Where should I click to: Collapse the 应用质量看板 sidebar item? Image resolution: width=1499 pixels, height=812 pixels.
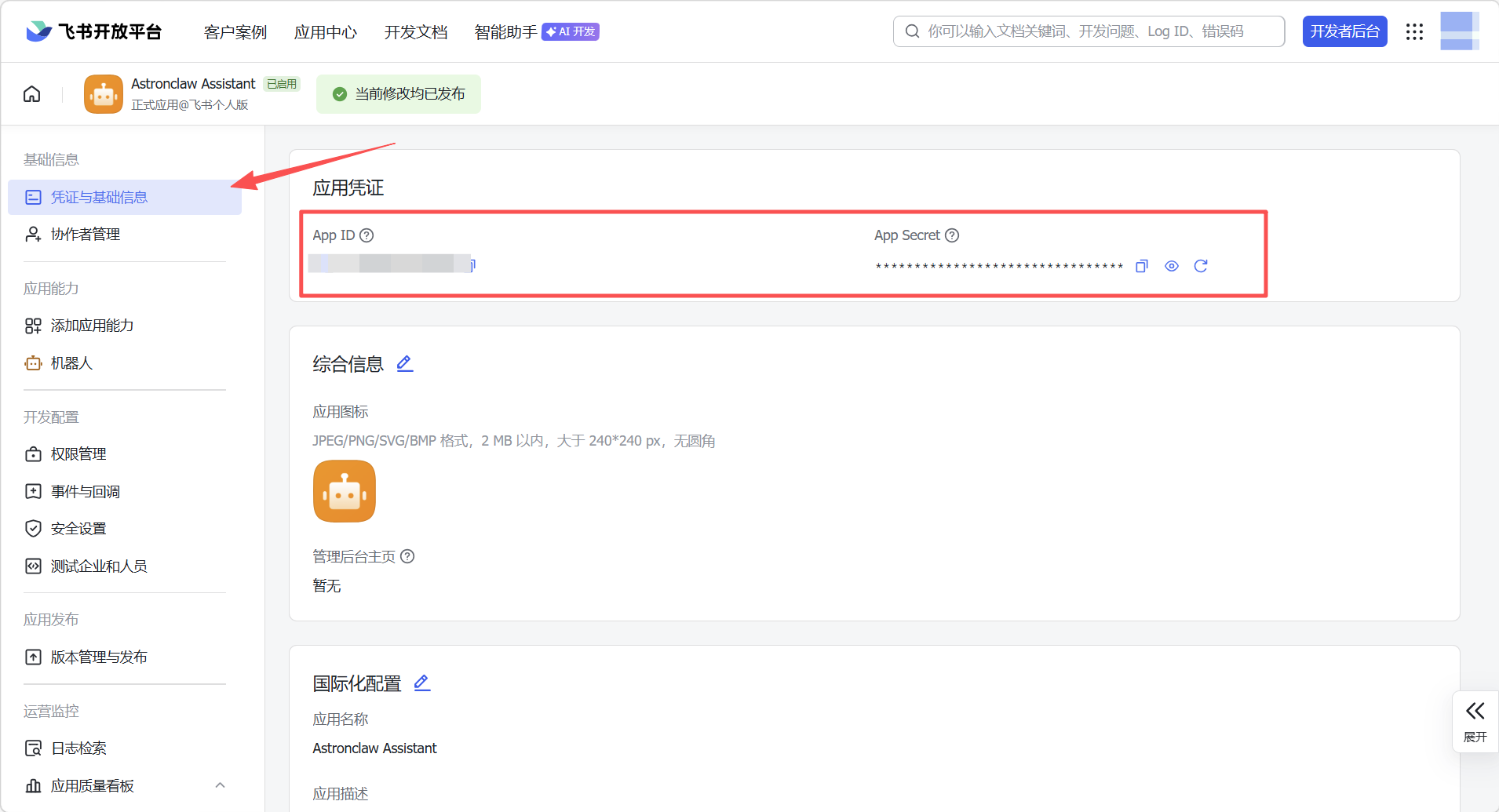click(x=219, y=785)
